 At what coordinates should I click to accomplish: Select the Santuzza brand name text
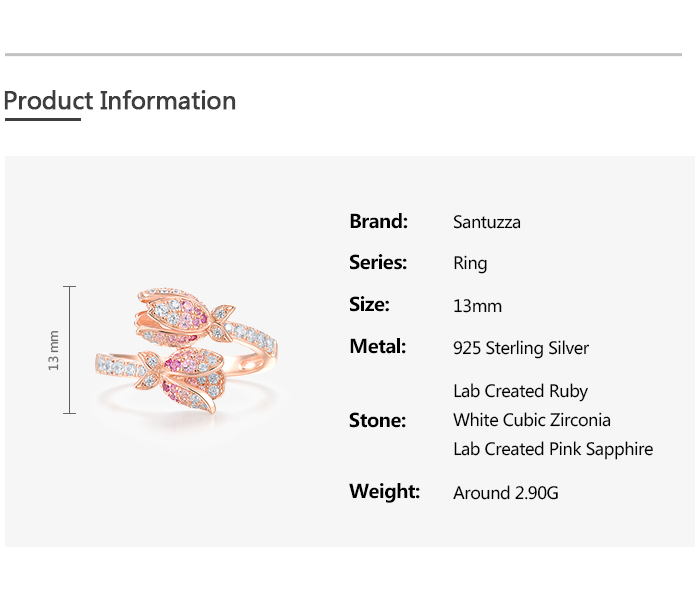(x=486, y=222)
